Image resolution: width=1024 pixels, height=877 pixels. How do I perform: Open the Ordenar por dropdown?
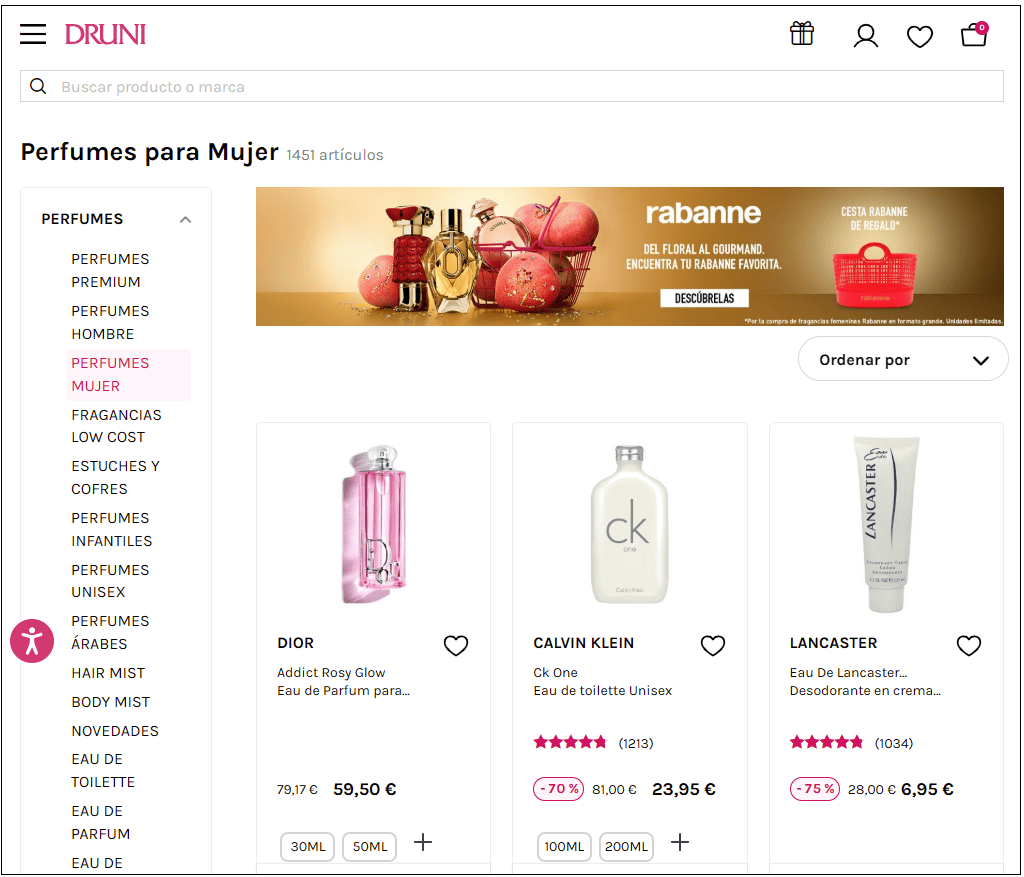click(903, 359)
